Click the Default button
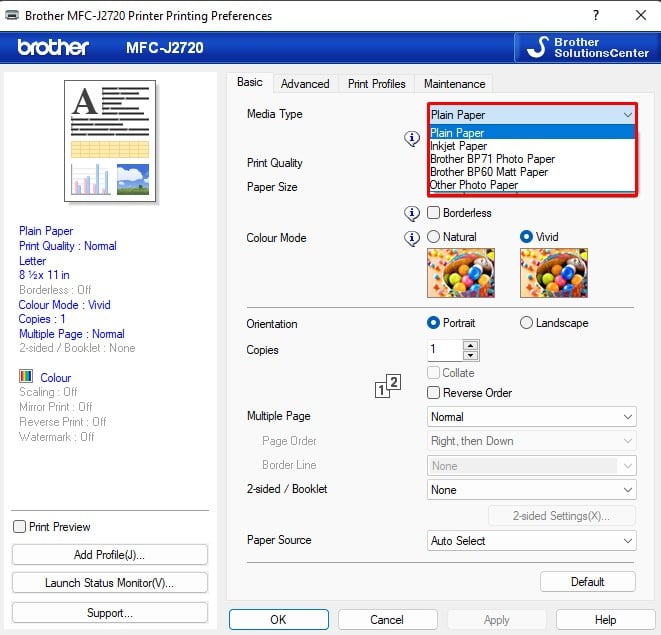661x635 pixels. (x=588, y=582)
